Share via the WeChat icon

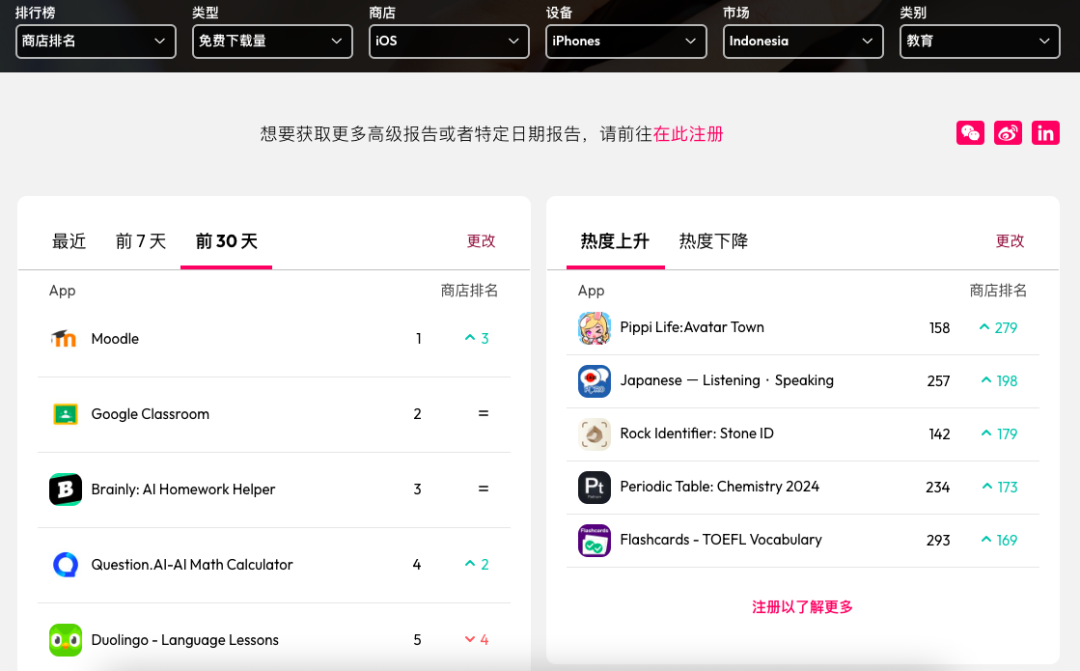970,133
